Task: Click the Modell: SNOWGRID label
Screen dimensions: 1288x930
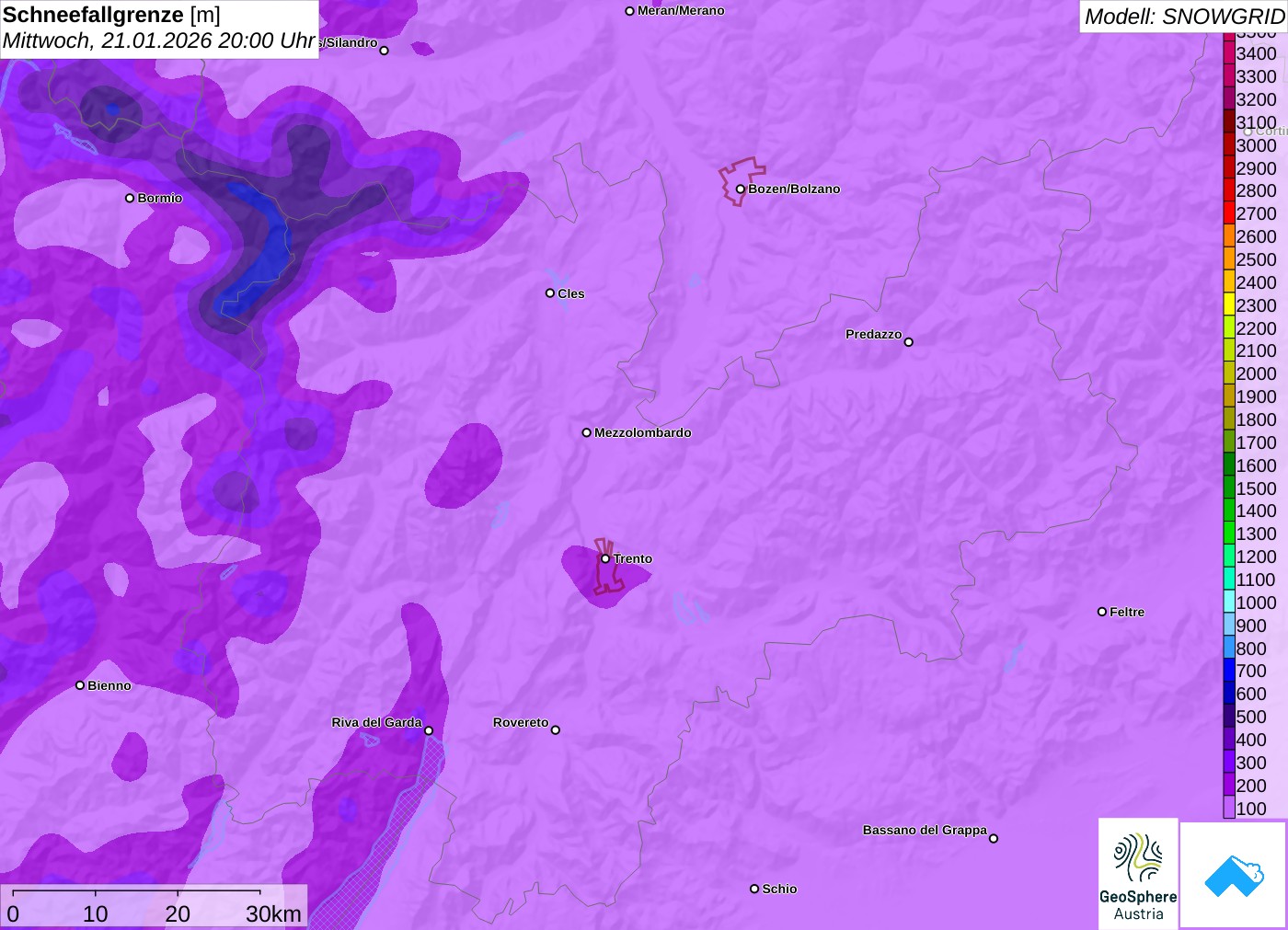Action: coord(1184,17)
